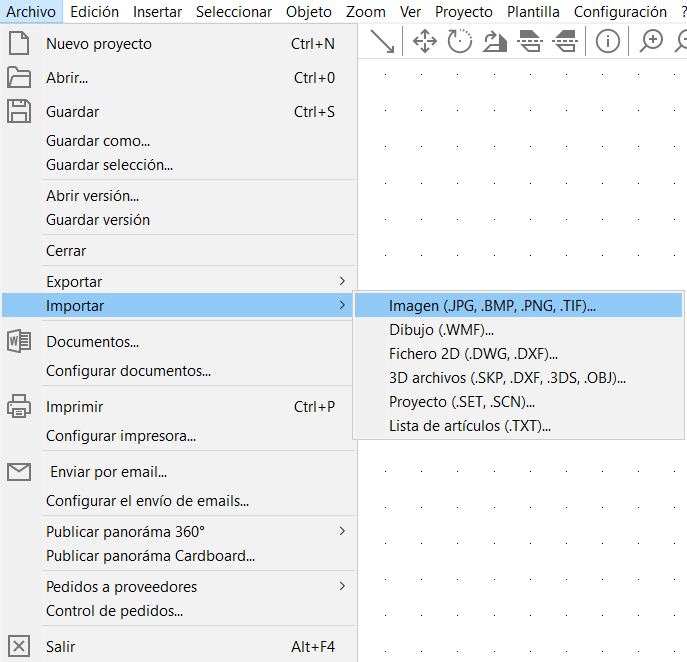Select Fichero 2D (.DWG, .DXF) import option
The image size is (687, 662).
(x=473, y=353)
